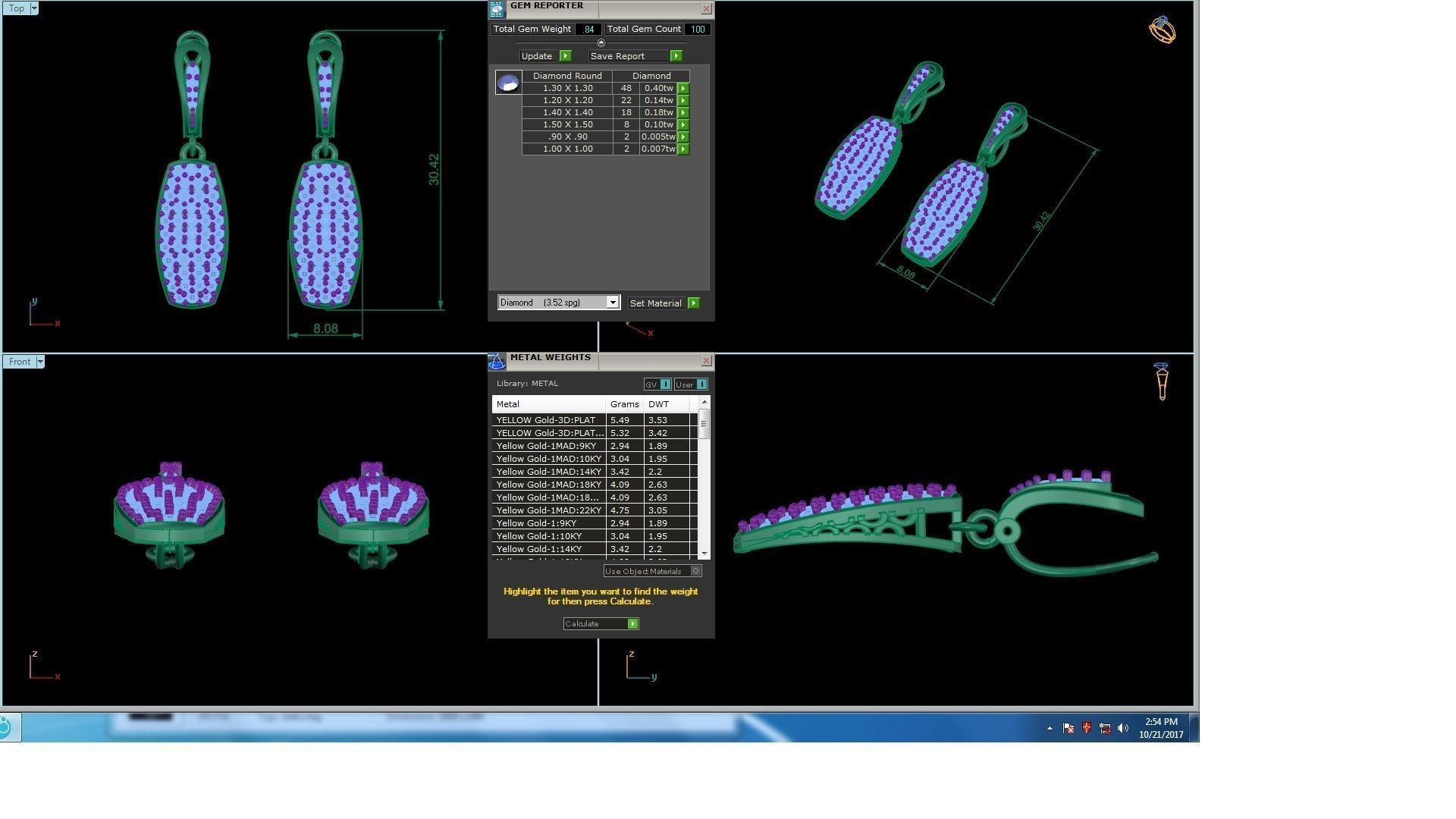1456x819 pixels.
Task: Click the ring icon in perspective viewport
Action: tap(1162, 30)
